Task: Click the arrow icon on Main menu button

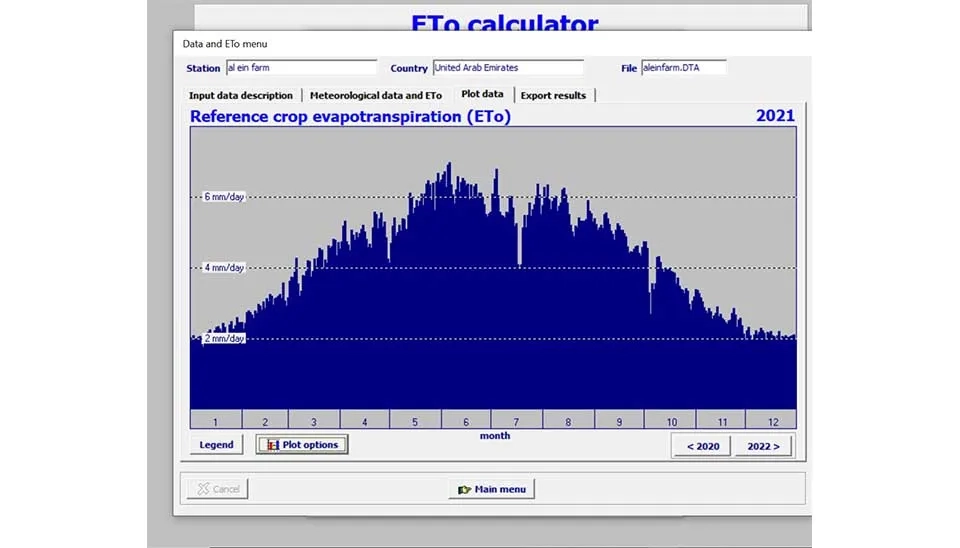Action: coord(464,489)
